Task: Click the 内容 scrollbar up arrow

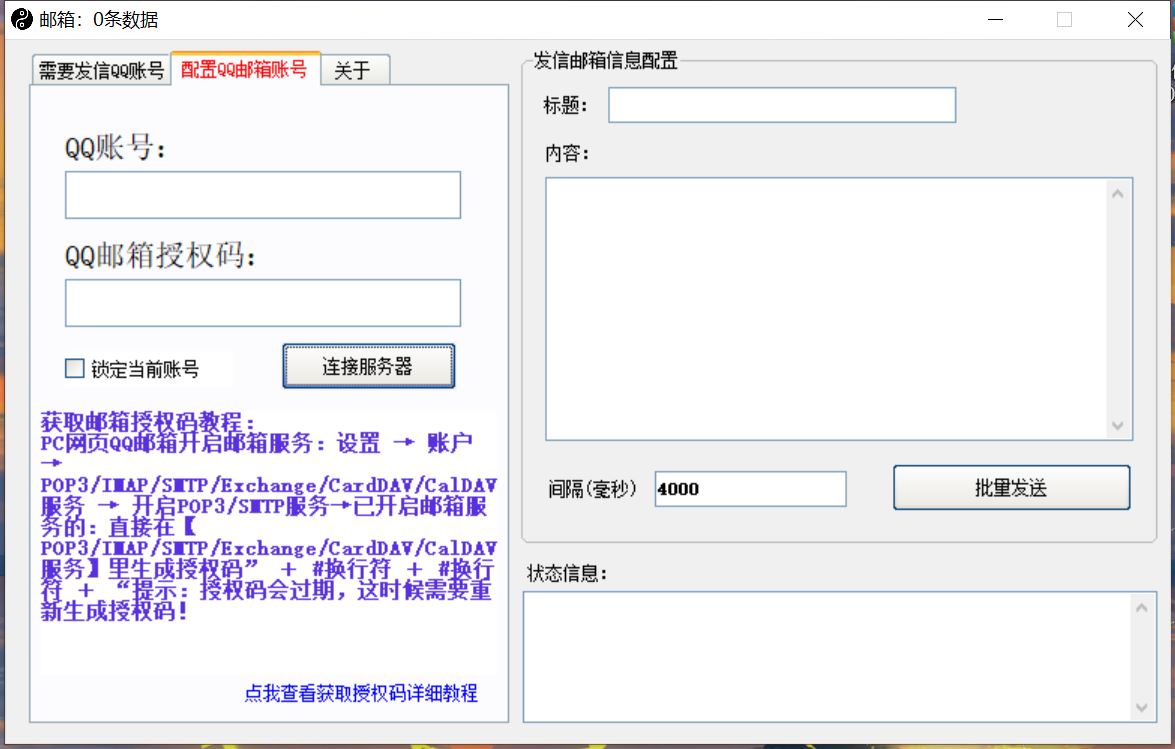Action: pos(1118,194)
